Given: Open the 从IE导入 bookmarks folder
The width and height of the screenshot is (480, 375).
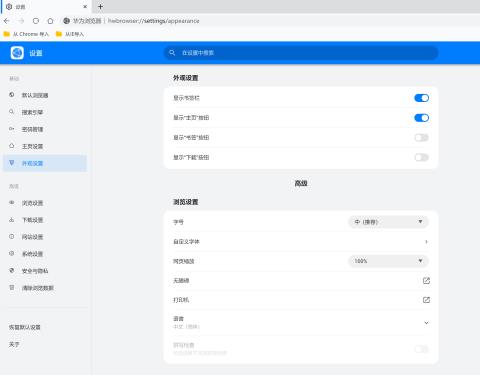Looking at the screenshot, I should (x=70, y=34).
